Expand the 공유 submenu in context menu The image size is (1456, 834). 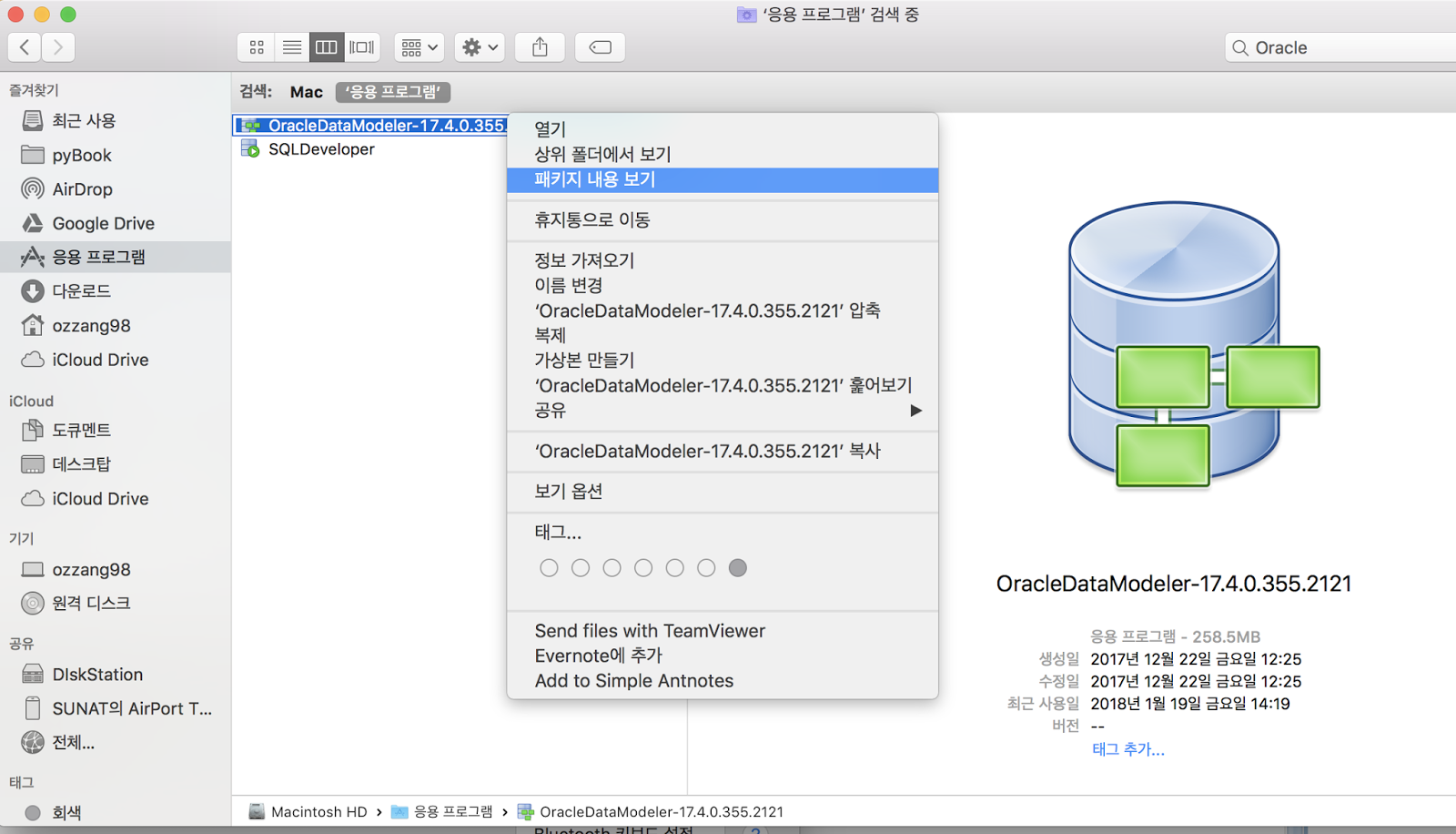(915, 410)
